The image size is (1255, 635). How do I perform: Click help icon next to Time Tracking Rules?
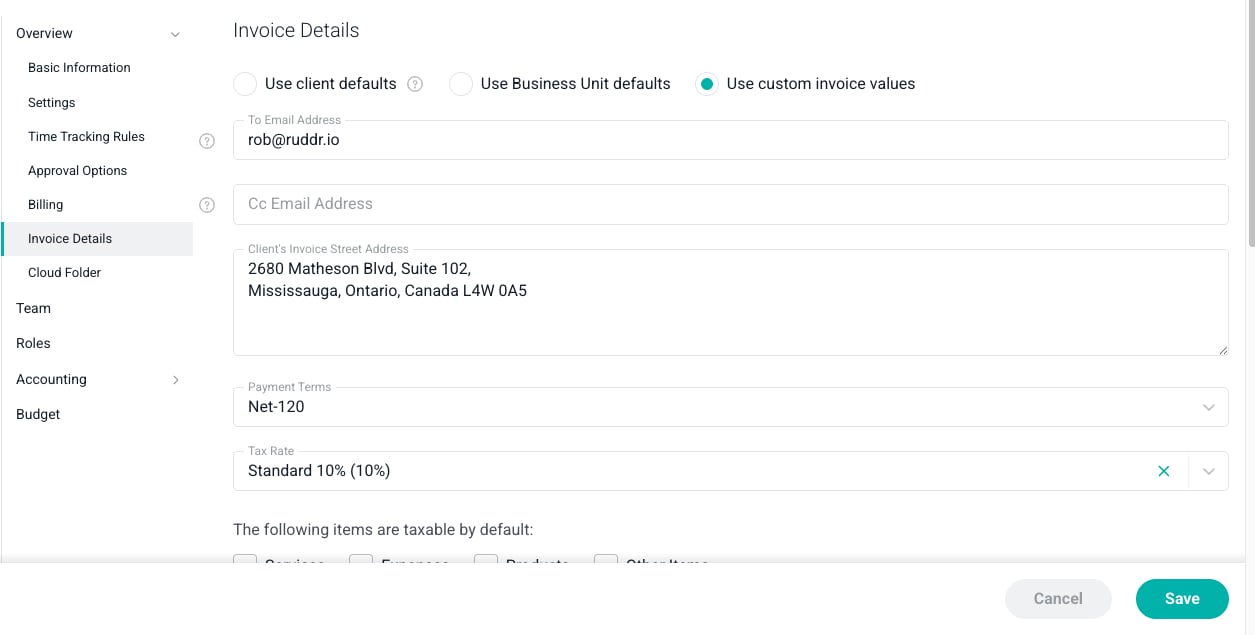coord(207,141)
